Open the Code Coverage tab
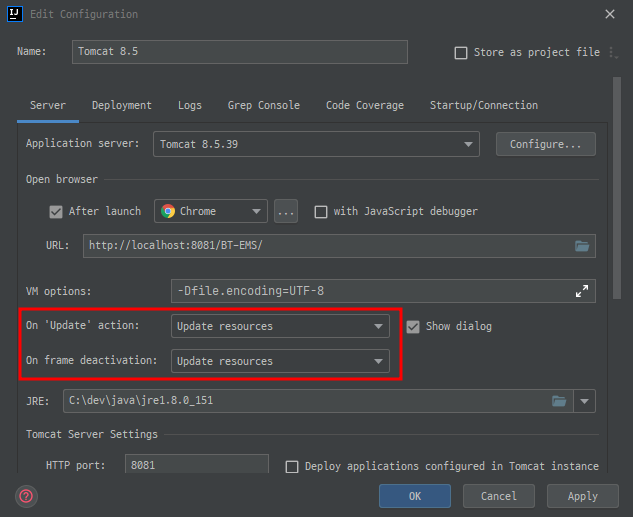The height and width of the screenshot is (517, 633). [x=365, y=105]
